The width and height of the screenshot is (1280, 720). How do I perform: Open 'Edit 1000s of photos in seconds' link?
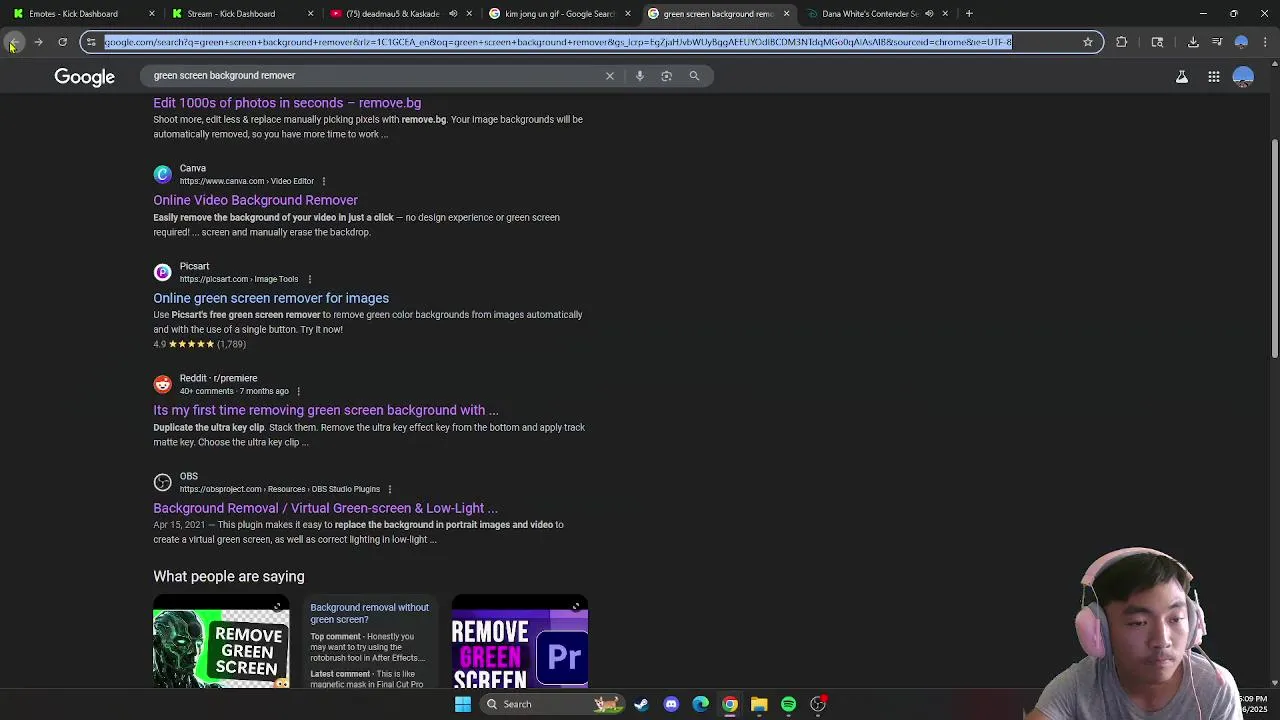(x=287, y=103)
